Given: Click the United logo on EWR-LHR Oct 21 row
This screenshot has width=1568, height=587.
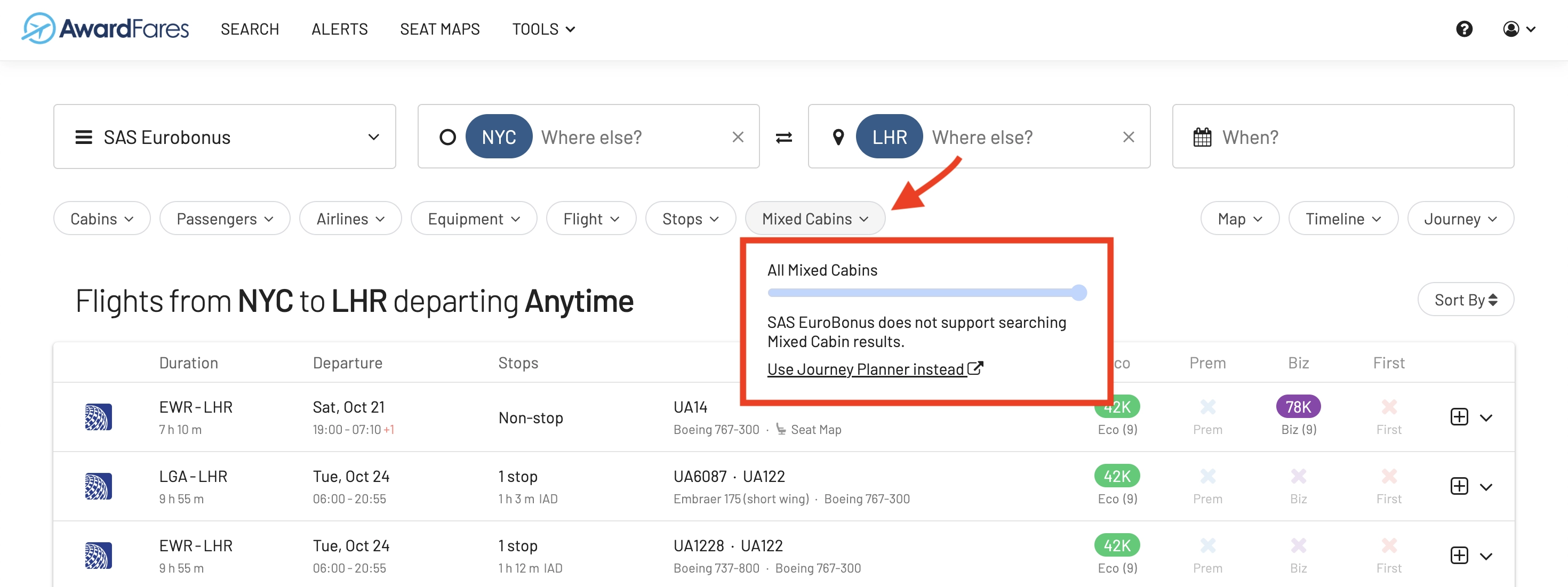Looking at the screenshot, I should tap(98, 417).
